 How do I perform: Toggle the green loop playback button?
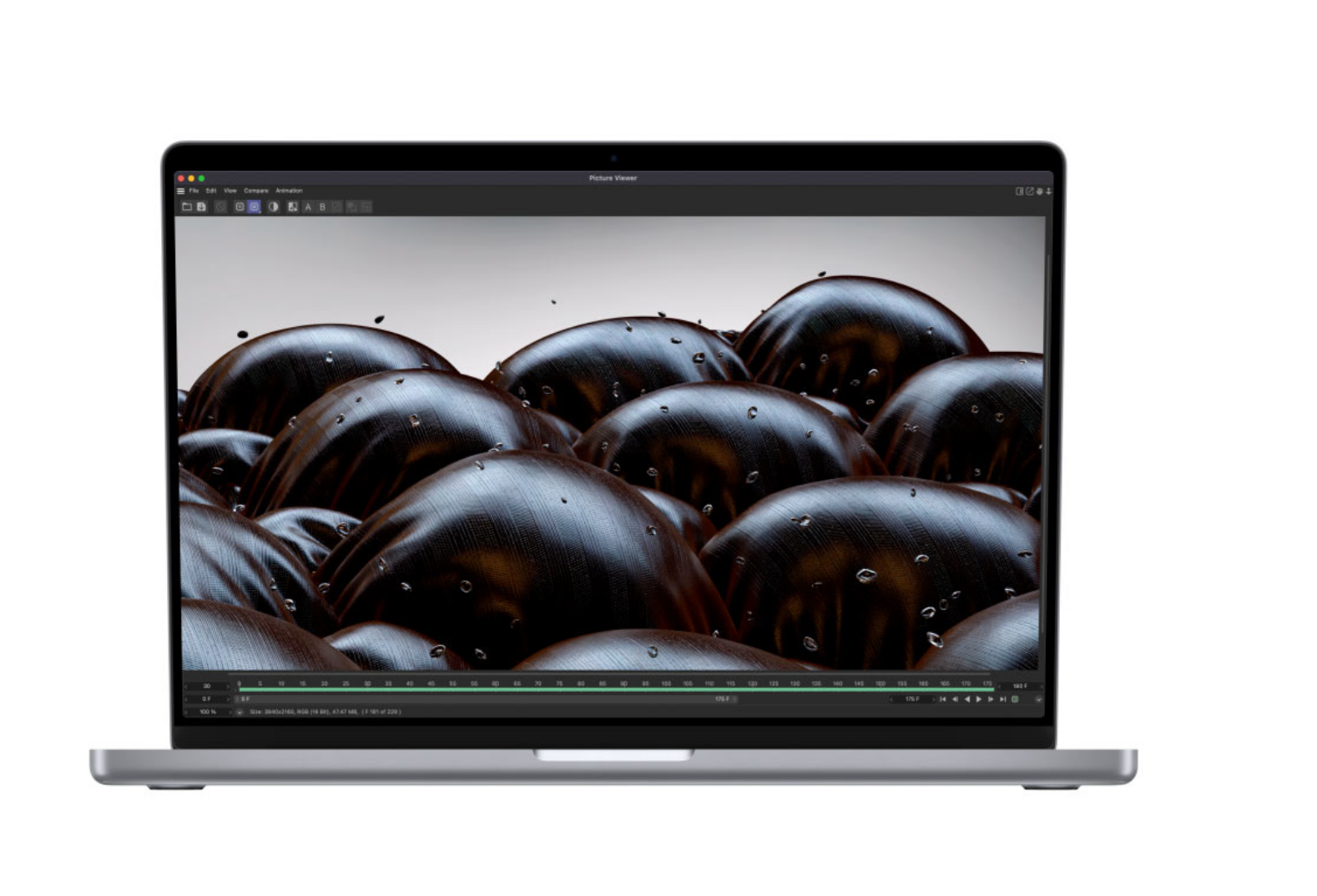pyautogui.click(x=1015, y=699)
